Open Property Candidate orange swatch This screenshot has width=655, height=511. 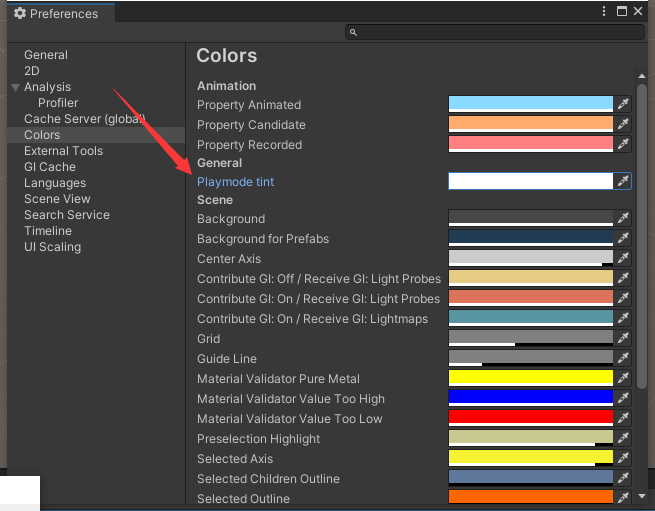click(x=531, y=124)
